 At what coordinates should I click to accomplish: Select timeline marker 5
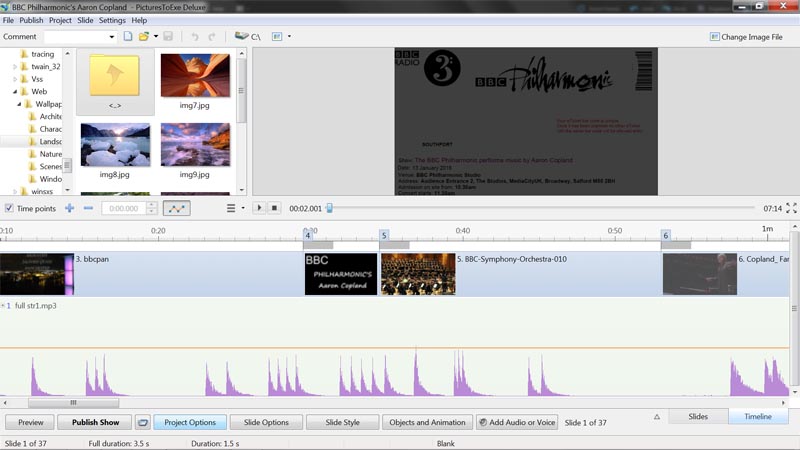point(384,235)
